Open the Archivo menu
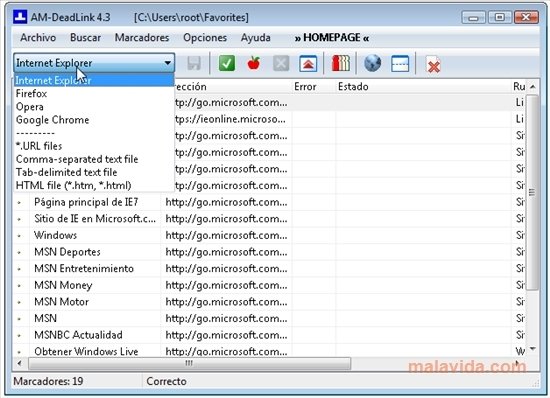This screenshot has height=398, width=550. coord(38,38)
